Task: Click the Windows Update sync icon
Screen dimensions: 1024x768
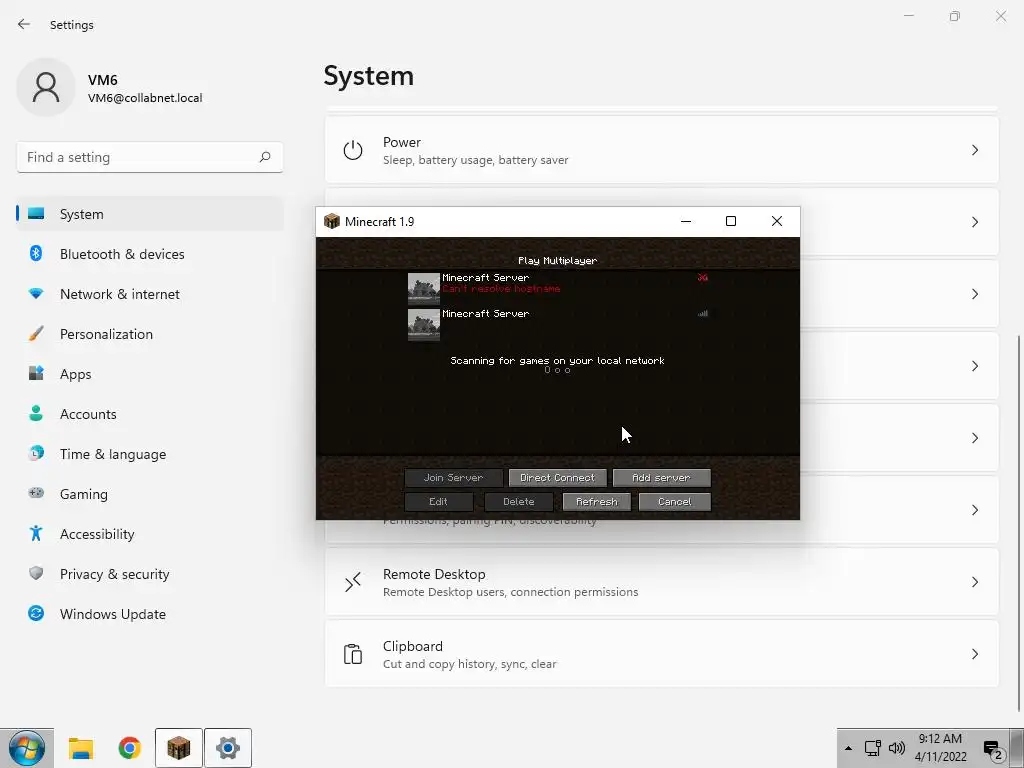Action: tap(36, 613)
